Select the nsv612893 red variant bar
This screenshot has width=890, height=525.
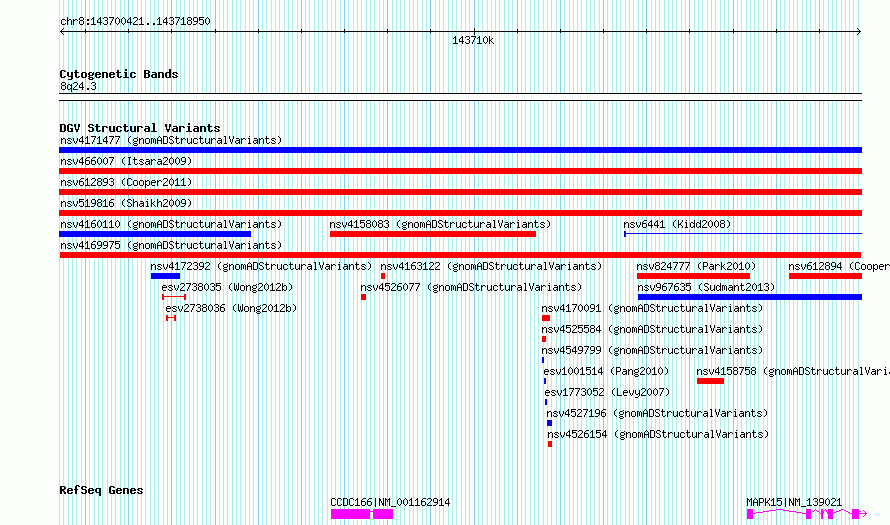[460, 192]
